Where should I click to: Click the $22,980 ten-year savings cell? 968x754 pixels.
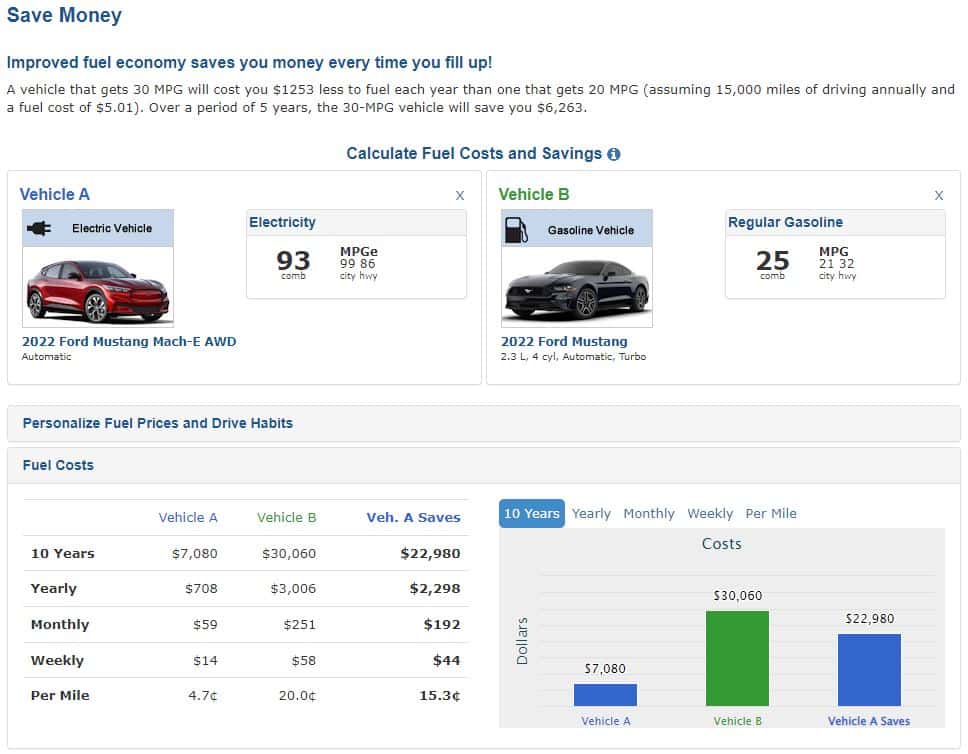(x=430, y=554)
